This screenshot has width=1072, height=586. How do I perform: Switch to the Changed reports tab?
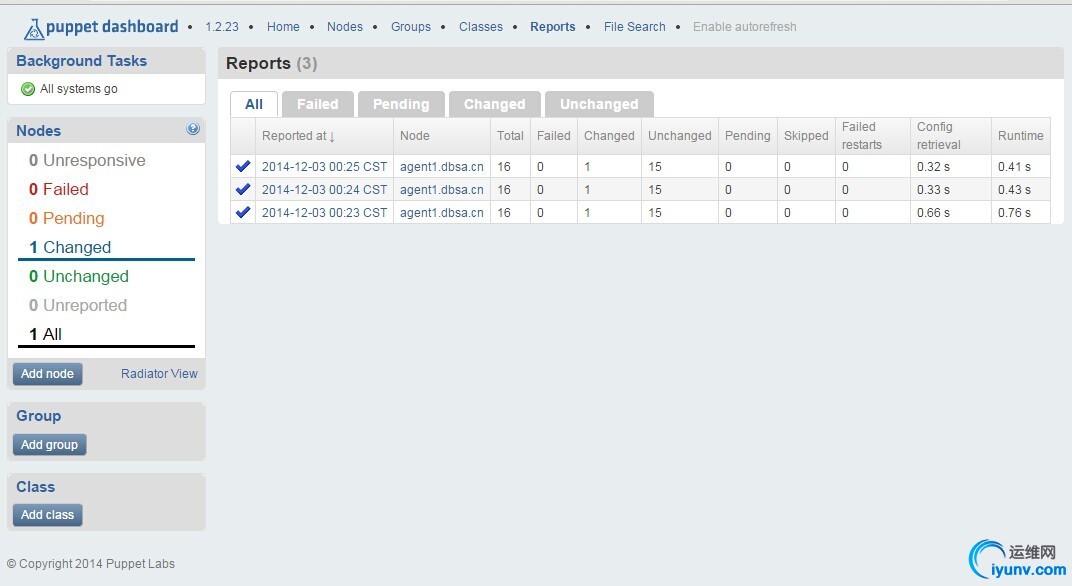[x=494, y=104]
